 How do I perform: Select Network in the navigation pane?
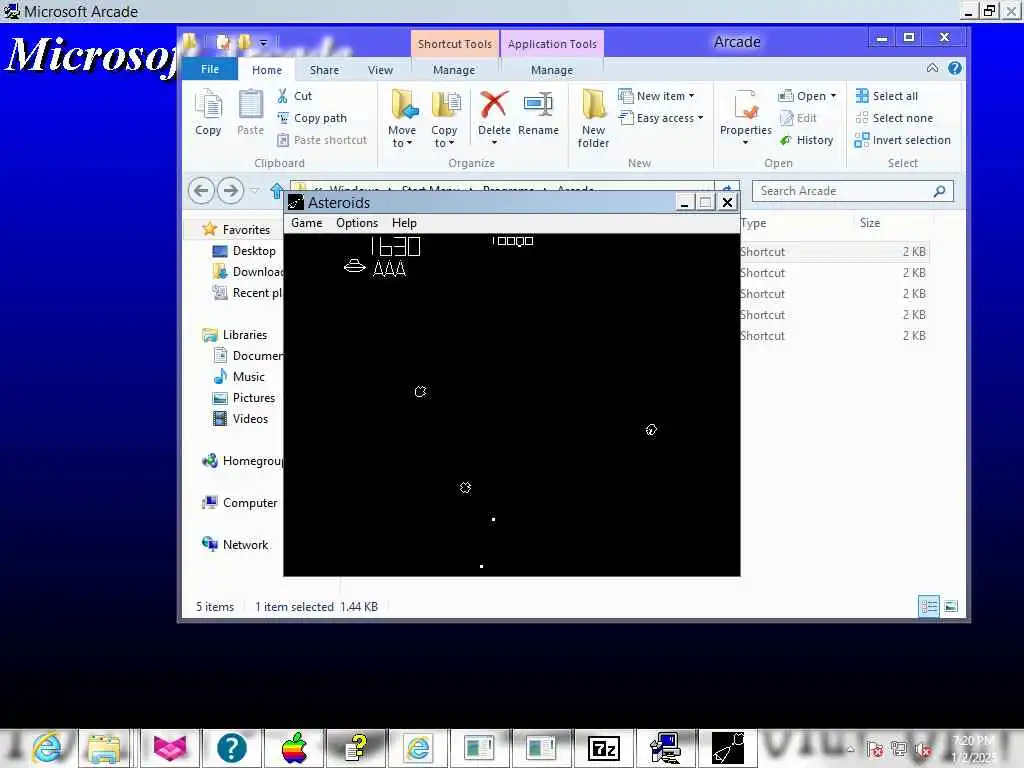coord(235,545)
